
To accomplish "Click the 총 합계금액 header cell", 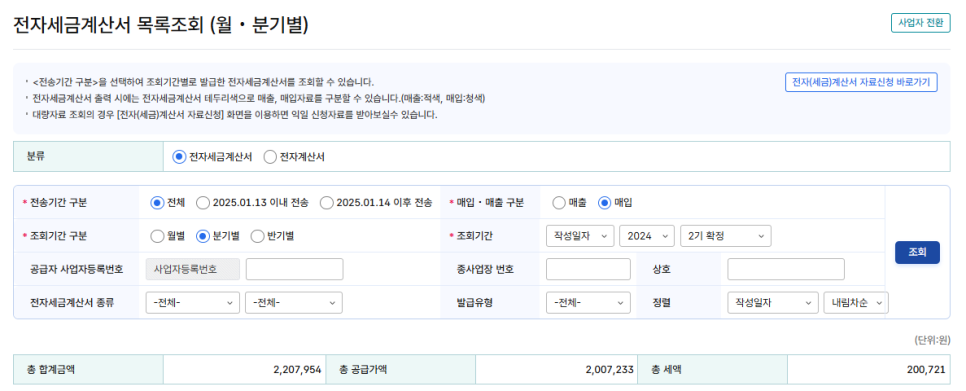I will (x=88, y=369).
